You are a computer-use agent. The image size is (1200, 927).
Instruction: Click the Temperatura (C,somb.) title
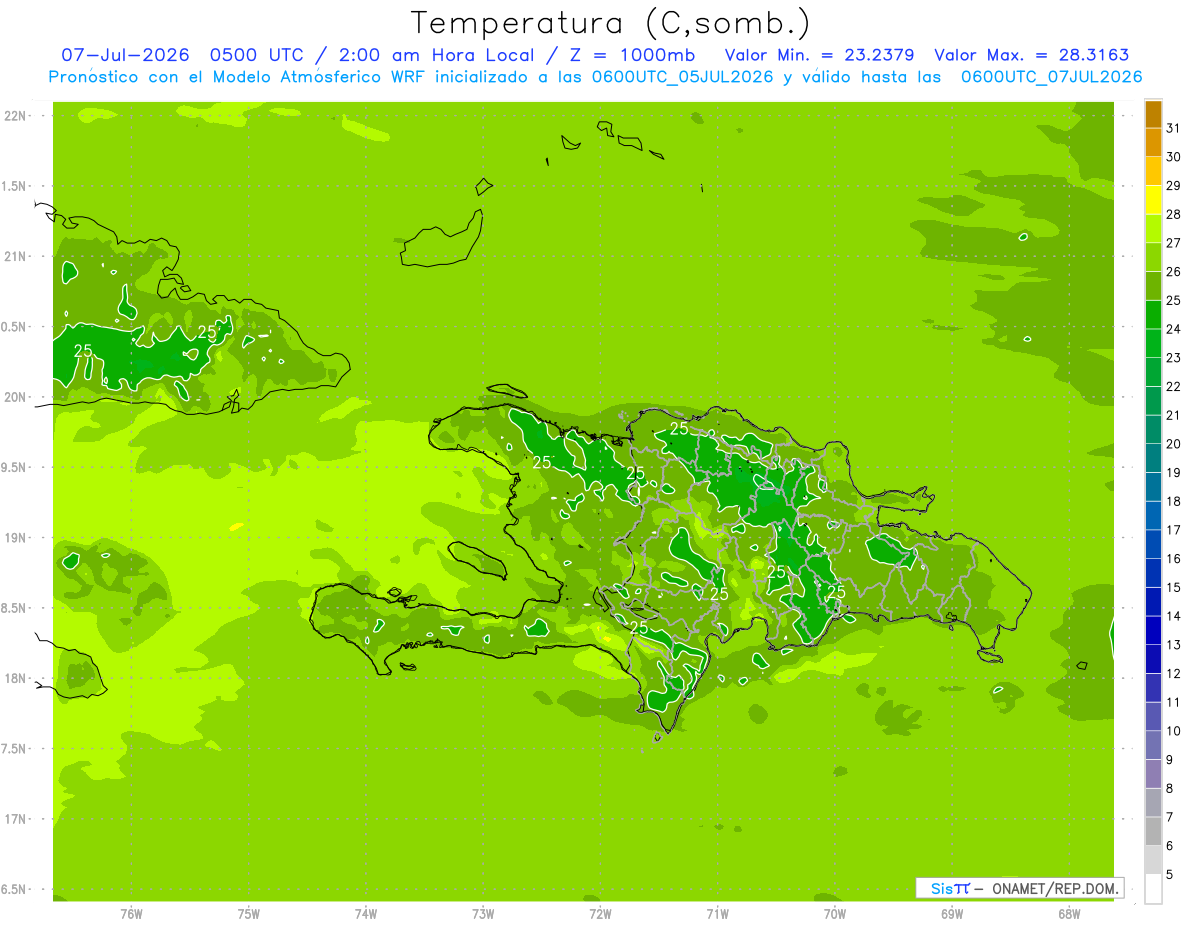610,22
